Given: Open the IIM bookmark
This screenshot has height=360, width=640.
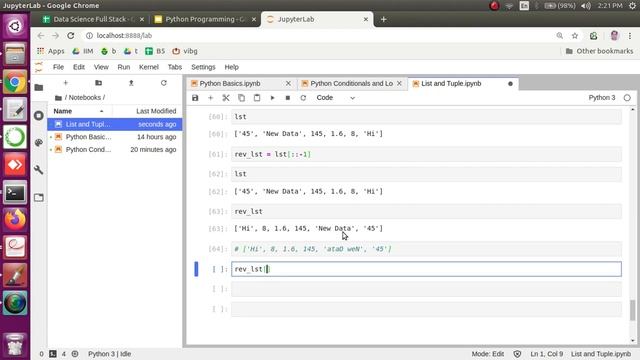Looking at the screenshot, I should coord(83,51).
